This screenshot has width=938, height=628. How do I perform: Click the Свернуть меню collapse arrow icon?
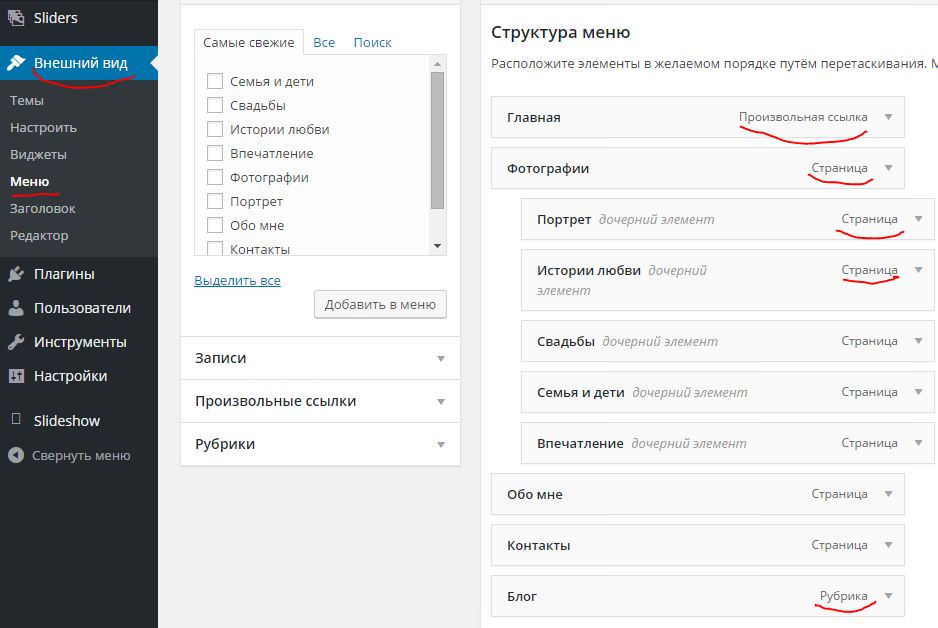pos(16,456)
